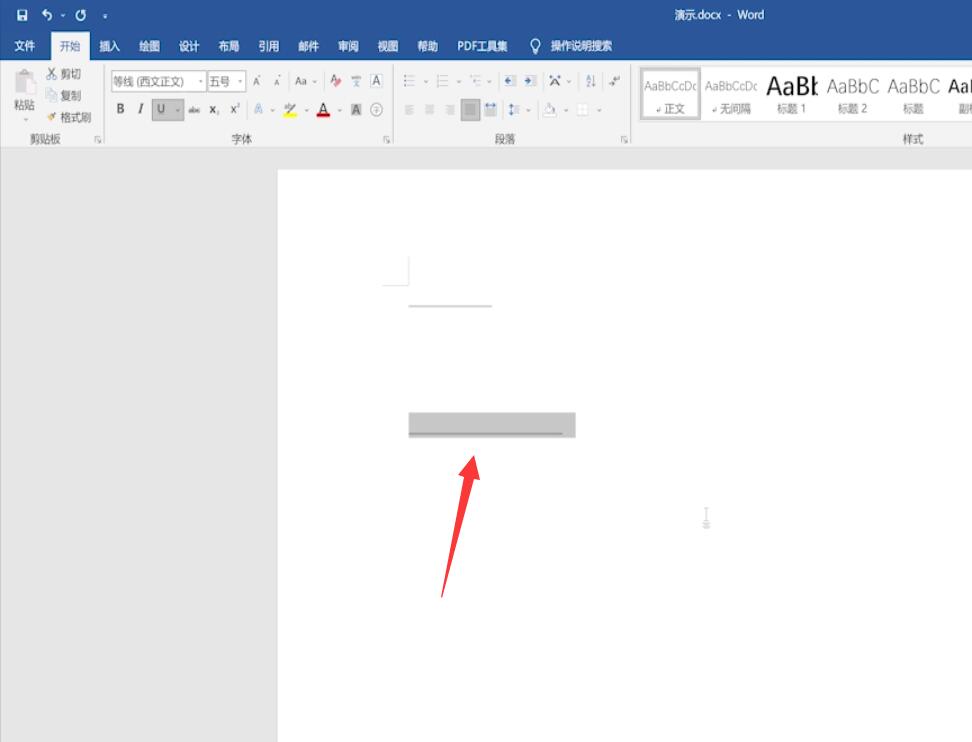Click the Paste (粘贴) button

click(25, 95)
